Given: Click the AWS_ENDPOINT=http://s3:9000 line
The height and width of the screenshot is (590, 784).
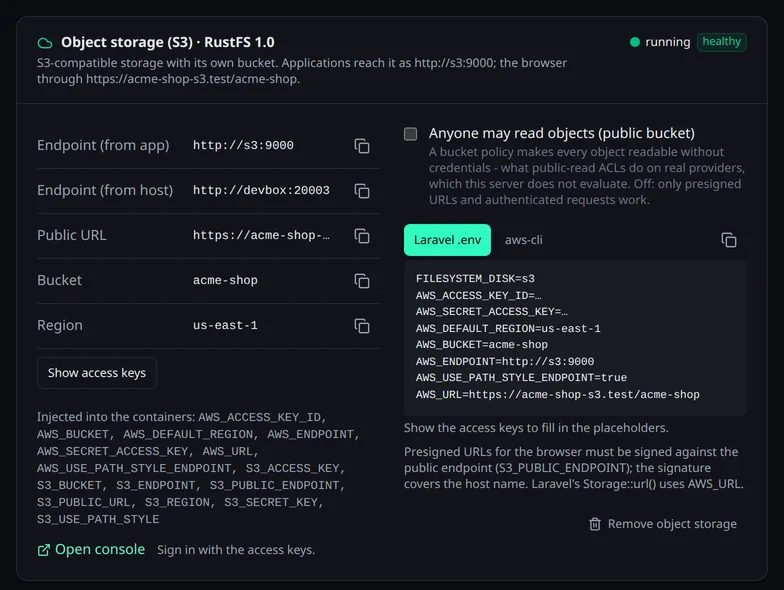Looking at the screenshot, I should coord(505,362).
